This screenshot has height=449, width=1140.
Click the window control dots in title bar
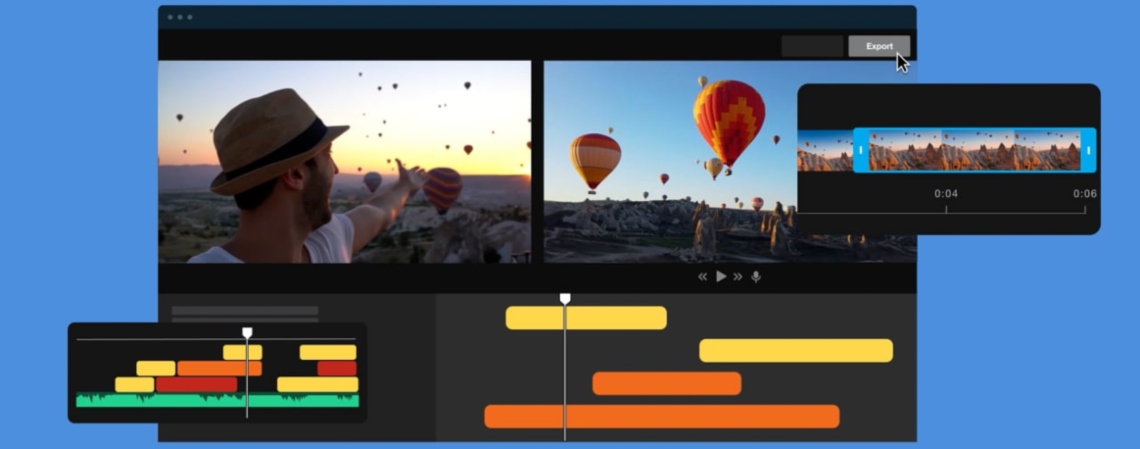180,17
